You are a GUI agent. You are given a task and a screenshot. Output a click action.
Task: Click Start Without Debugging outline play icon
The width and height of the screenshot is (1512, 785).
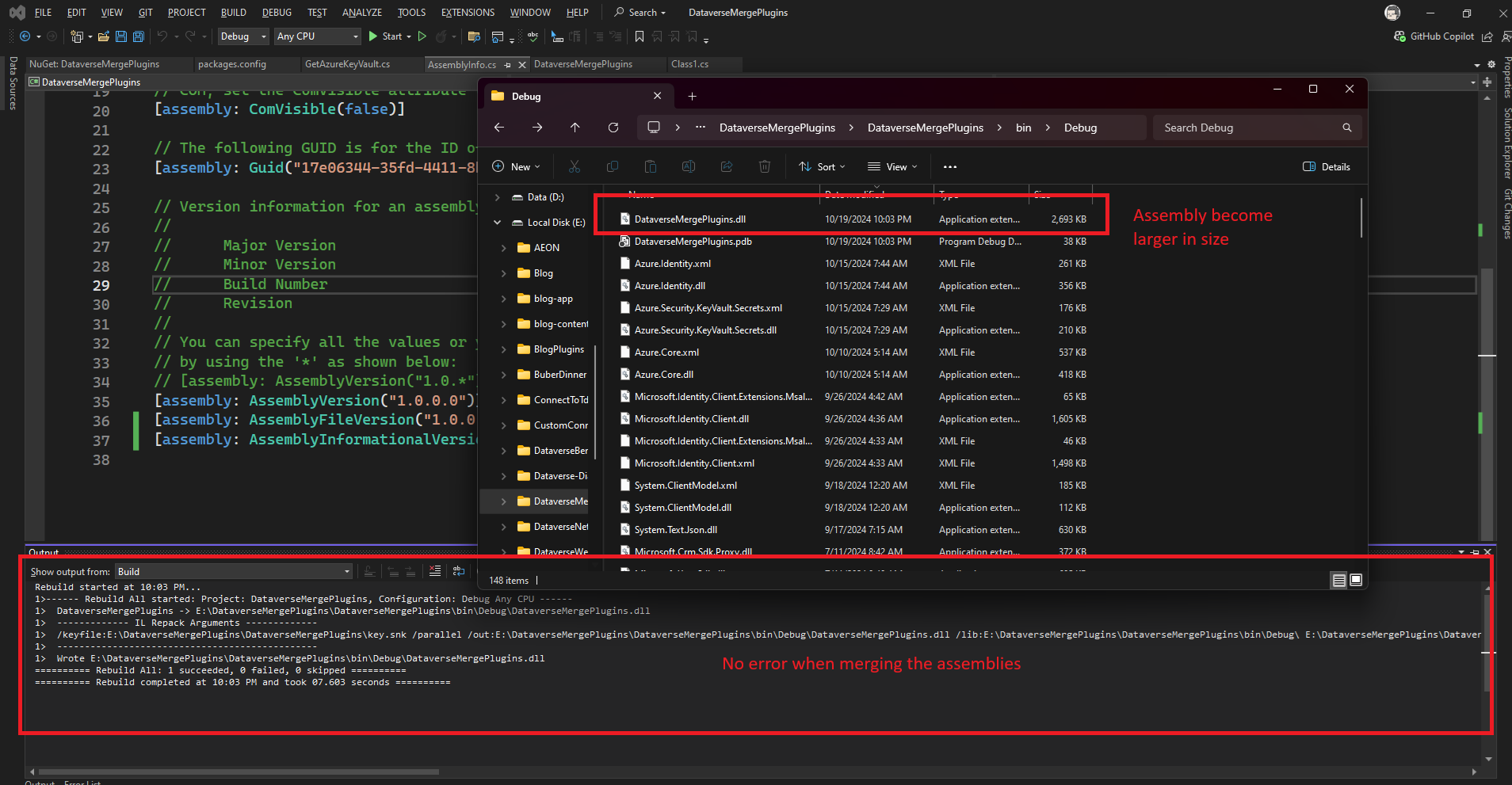(422, 36)
